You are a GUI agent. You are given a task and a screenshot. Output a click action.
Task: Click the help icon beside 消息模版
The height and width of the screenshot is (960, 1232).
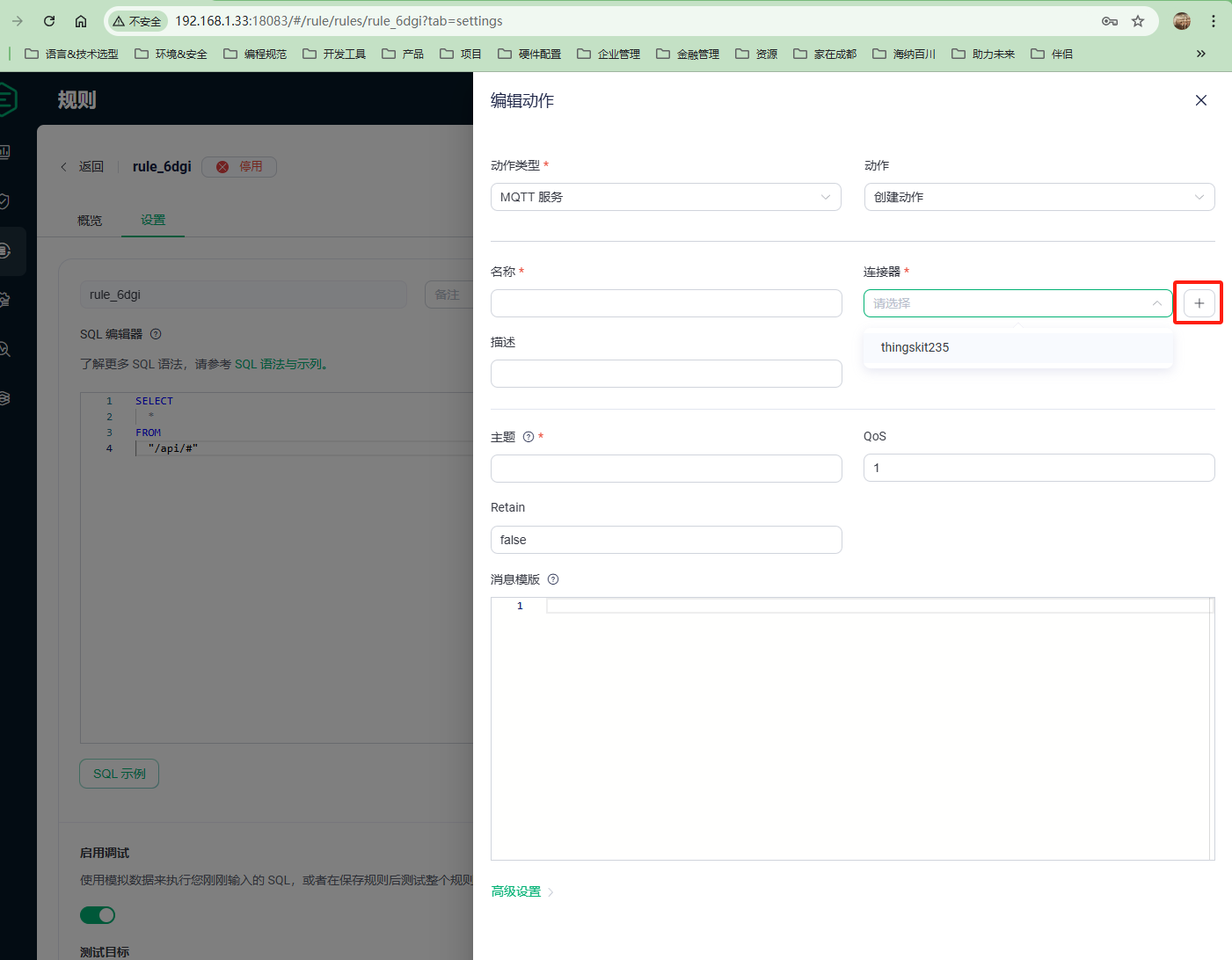[x=553, y=579]
